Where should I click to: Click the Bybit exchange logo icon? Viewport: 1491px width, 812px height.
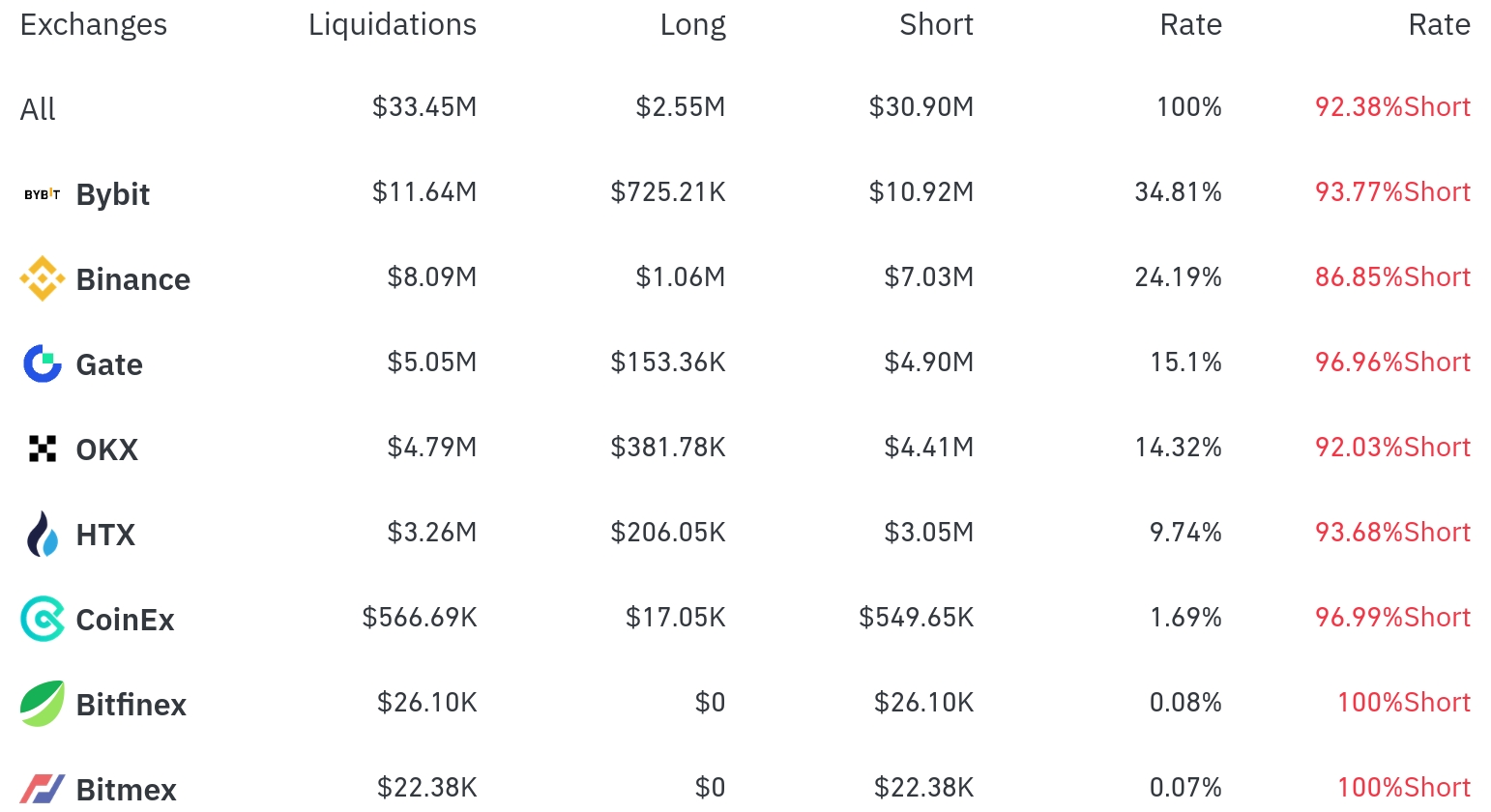[42, 194]
